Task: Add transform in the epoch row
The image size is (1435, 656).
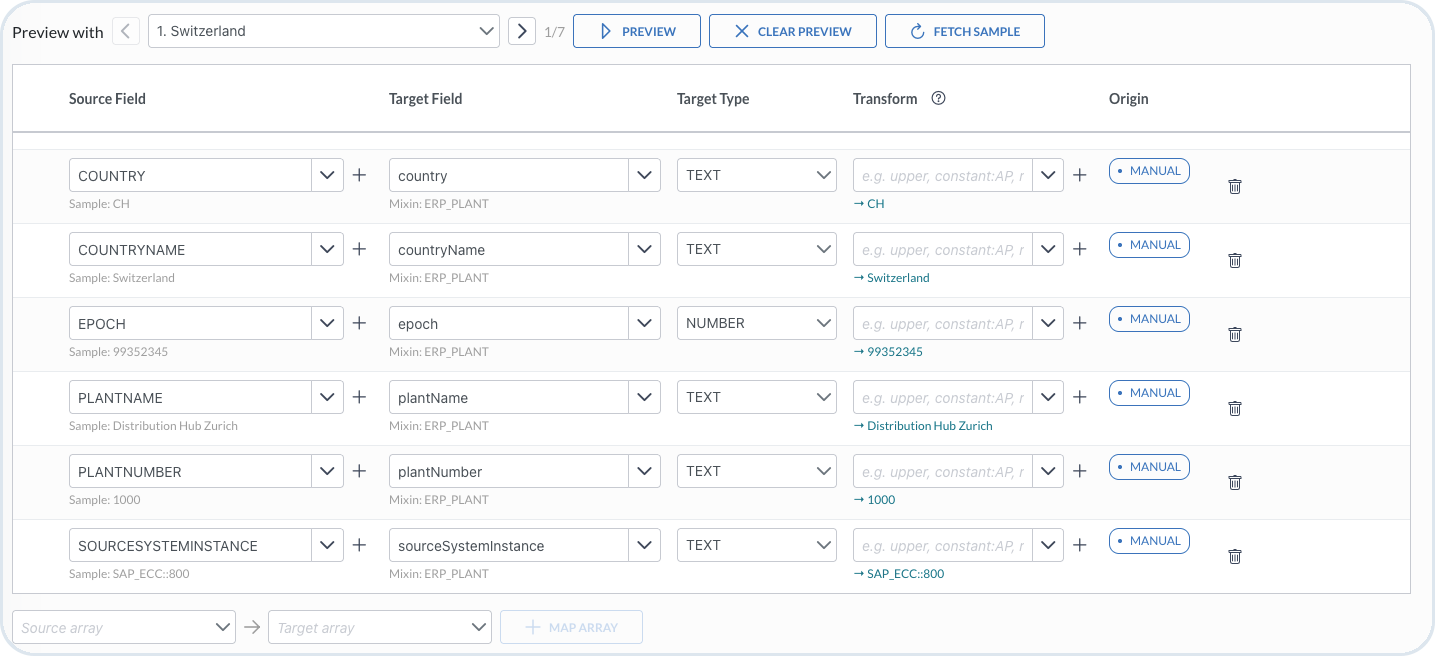Action: pos(1080,323)
